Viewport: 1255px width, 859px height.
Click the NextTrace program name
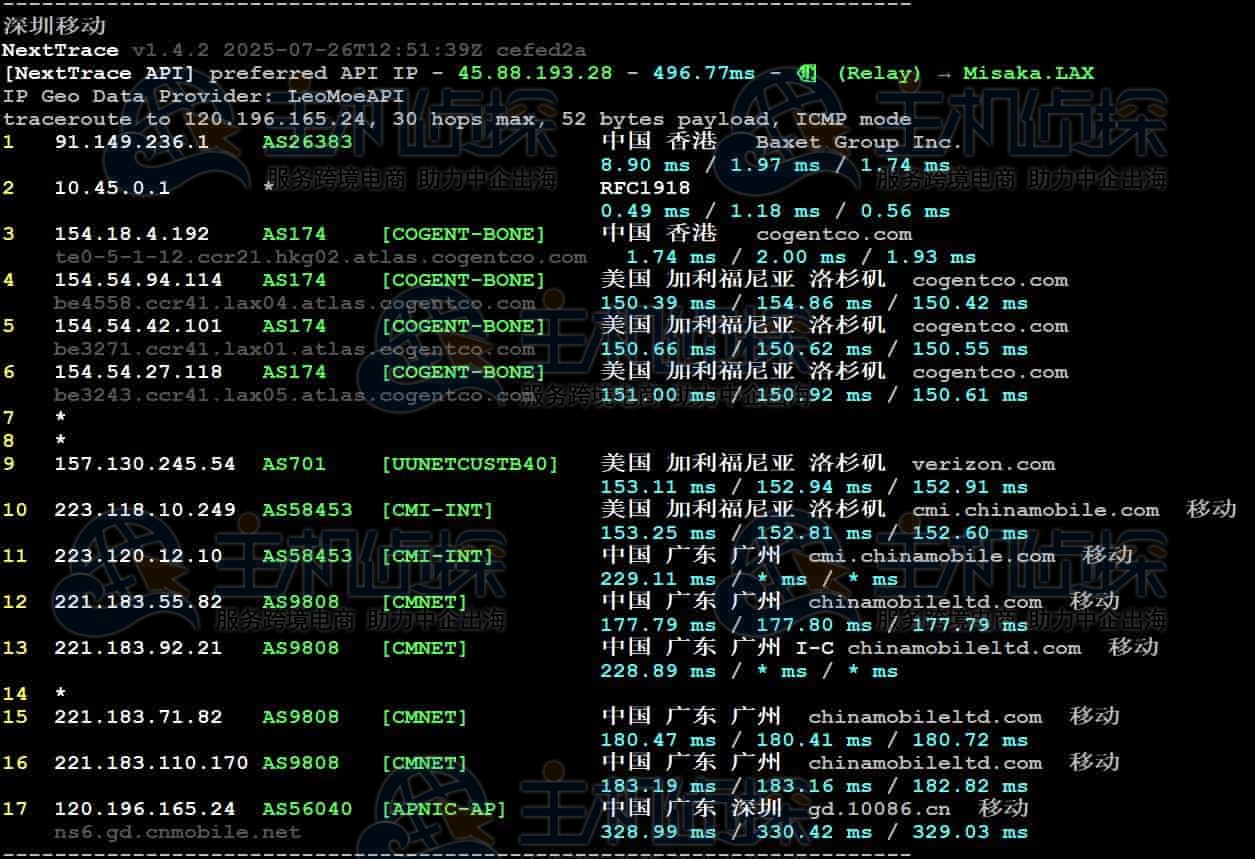tap(60, 50)
